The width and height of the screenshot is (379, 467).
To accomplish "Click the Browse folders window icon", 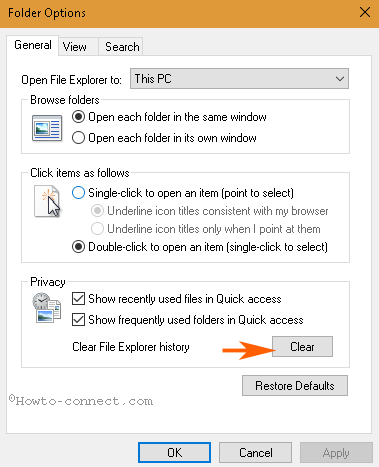I will point(47,128).
